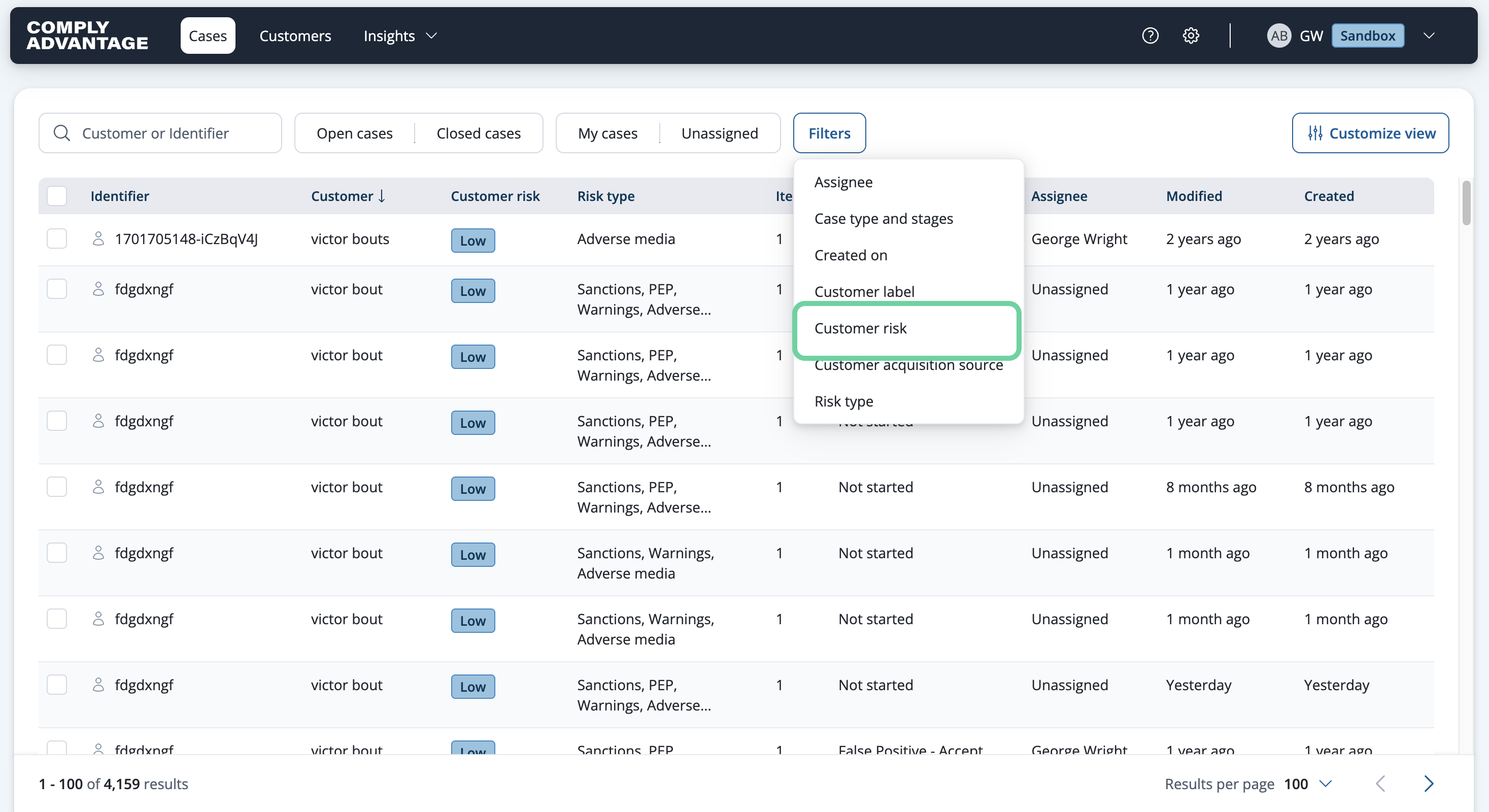1489x812 pixels.
Task: Show Open cases
Action: [x=355, y=133]
